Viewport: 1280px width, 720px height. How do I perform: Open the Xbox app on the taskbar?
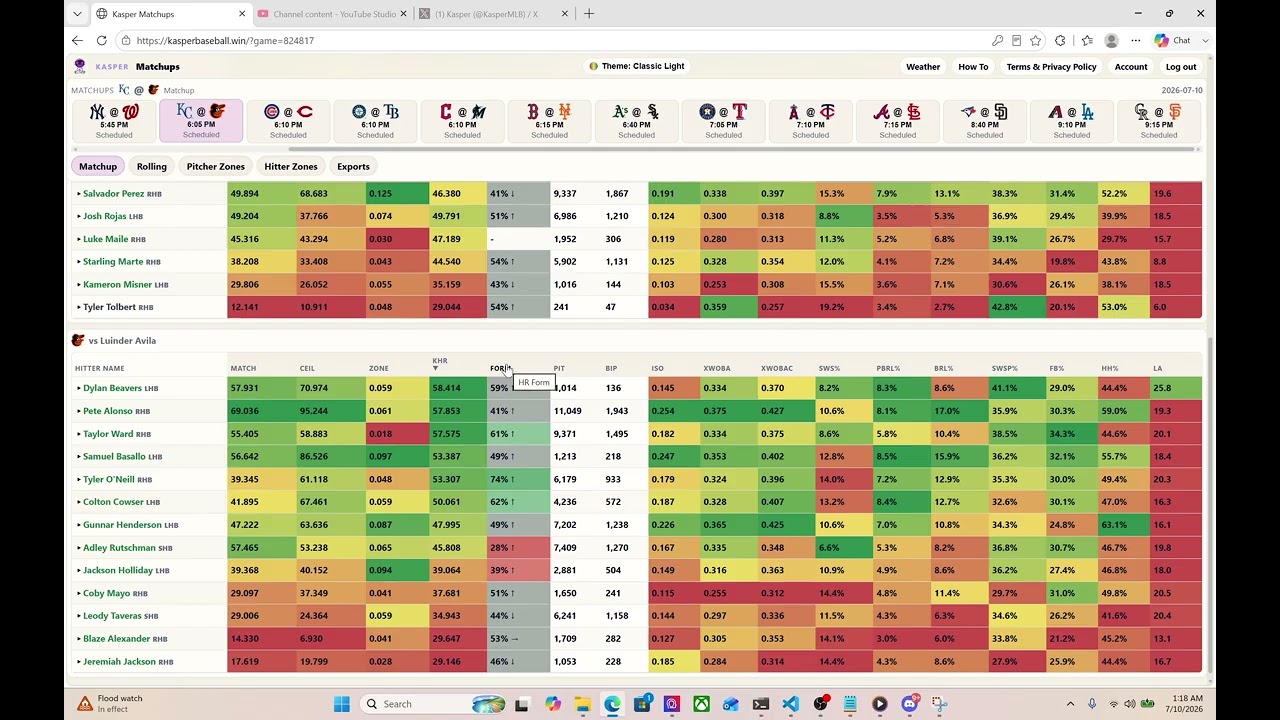[702, 704]
